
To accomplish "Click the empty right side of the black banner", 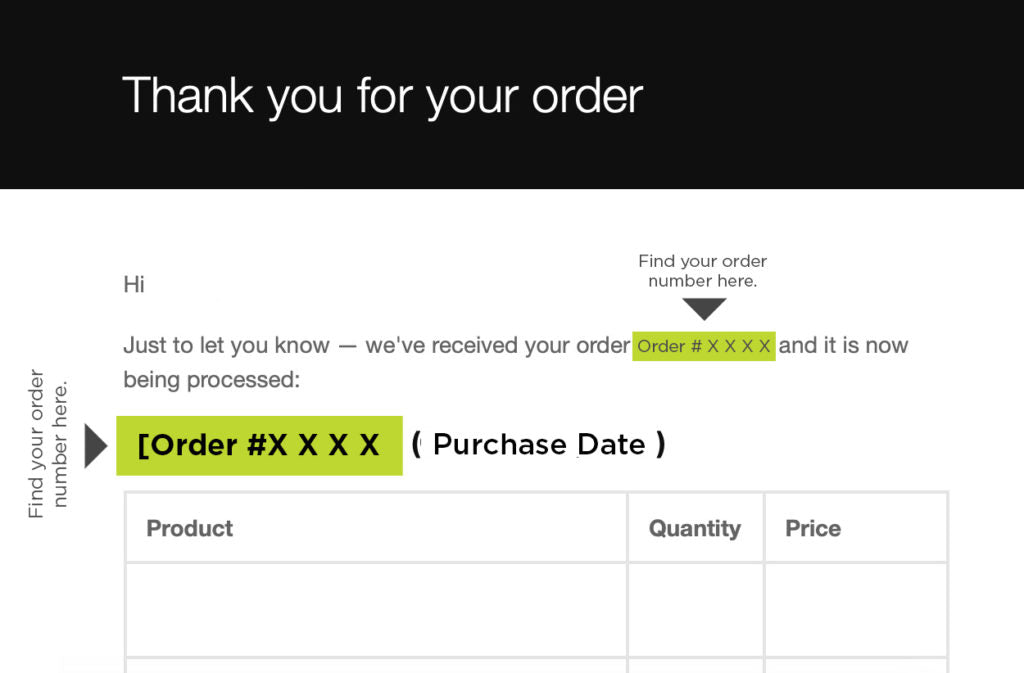I will point(850,95).
